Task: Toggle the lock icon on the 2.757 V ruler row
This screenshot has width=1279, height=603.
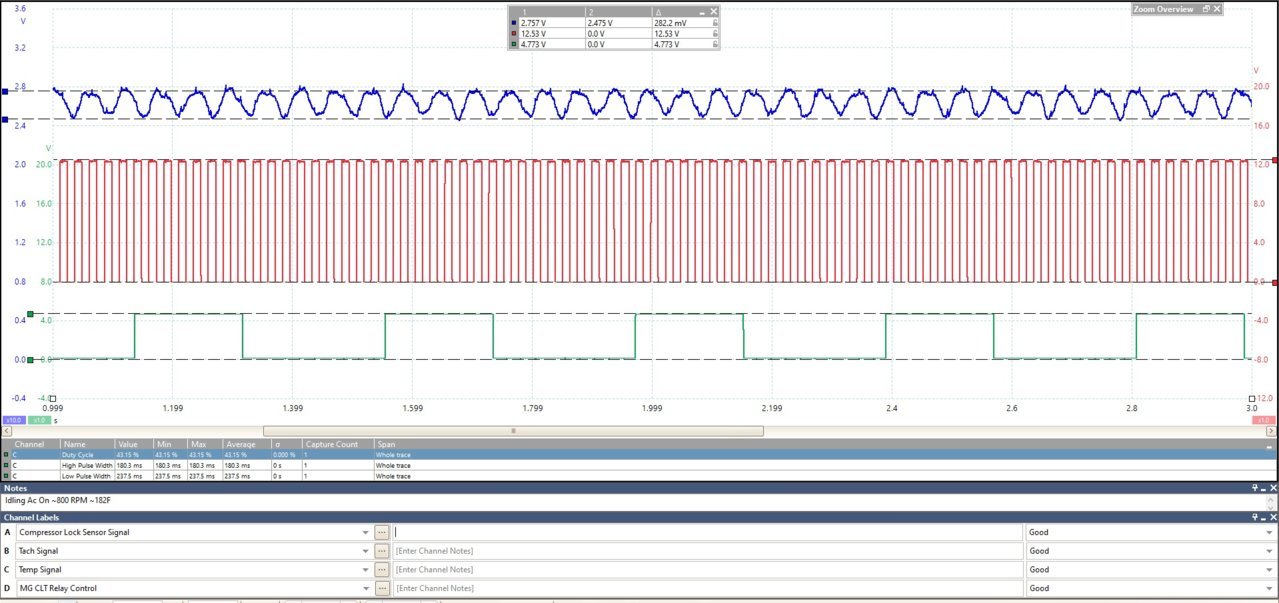Action: pyautogui.click(x=714, y=22)
